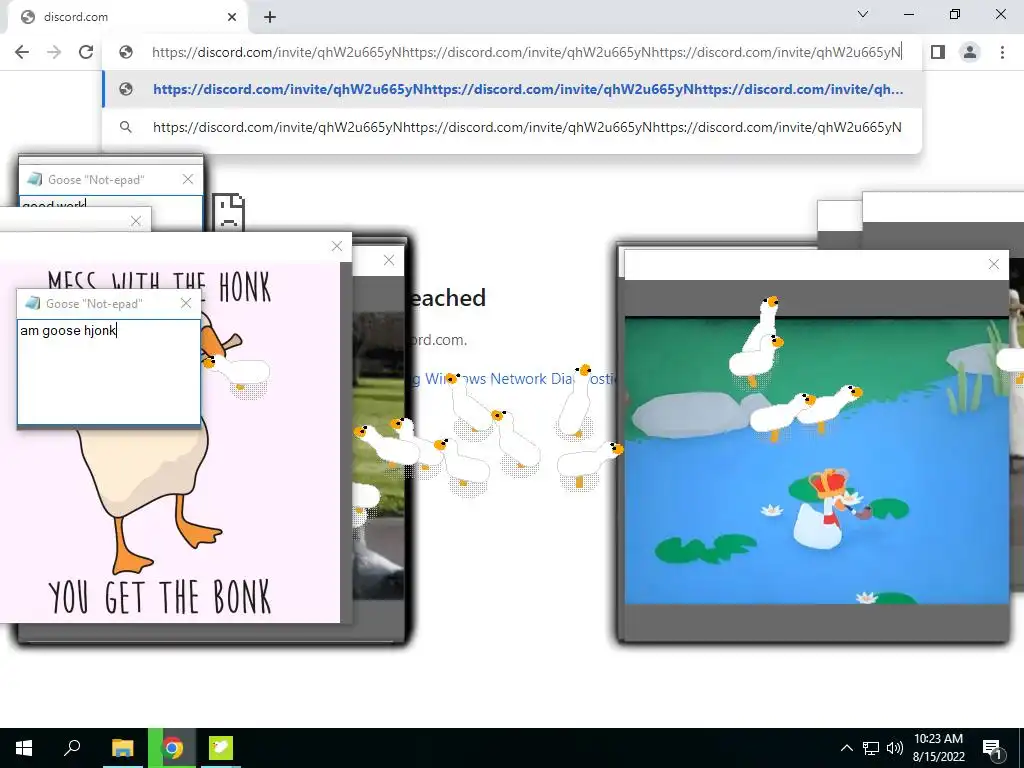Open the tab search chevron in title bar
Image resolution: width=1024 pixels, height=768 pixels.
pyautogui.click(x=863, y=14)
